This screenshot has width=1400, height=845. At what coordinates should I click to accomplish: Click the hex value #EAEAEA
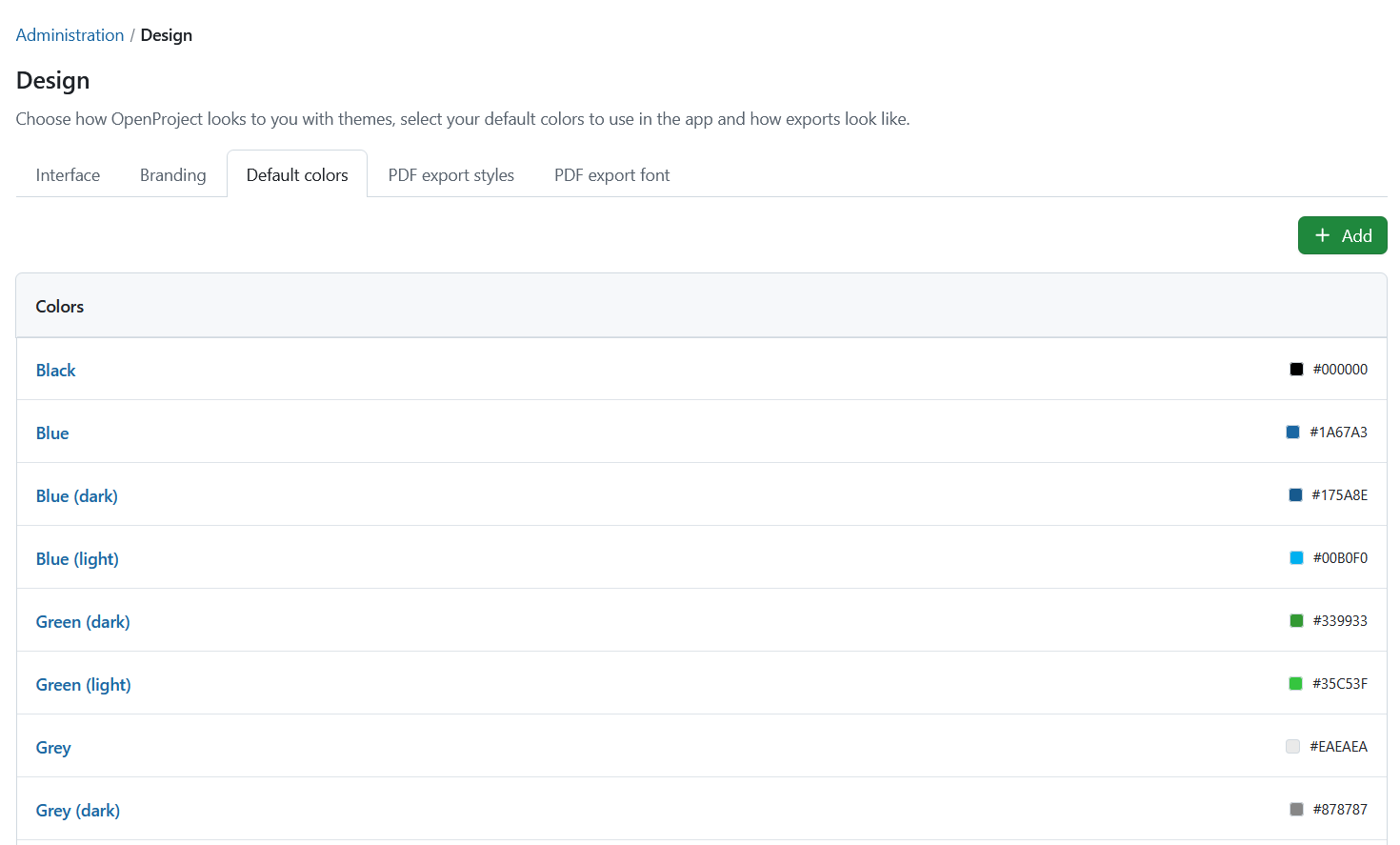1338,747
